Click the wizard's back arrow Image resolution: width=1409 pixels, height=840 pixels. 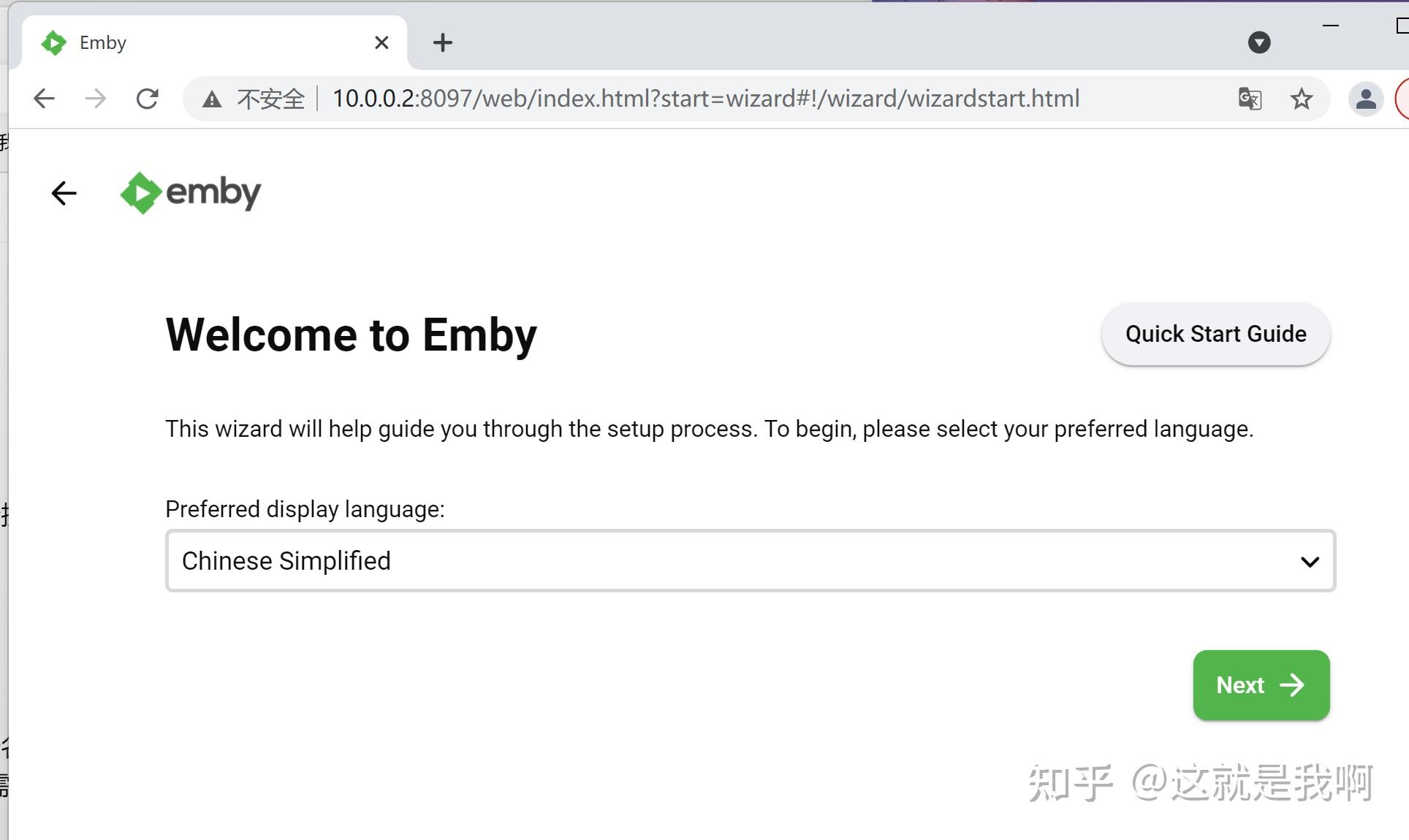click(x=64, y=193)
